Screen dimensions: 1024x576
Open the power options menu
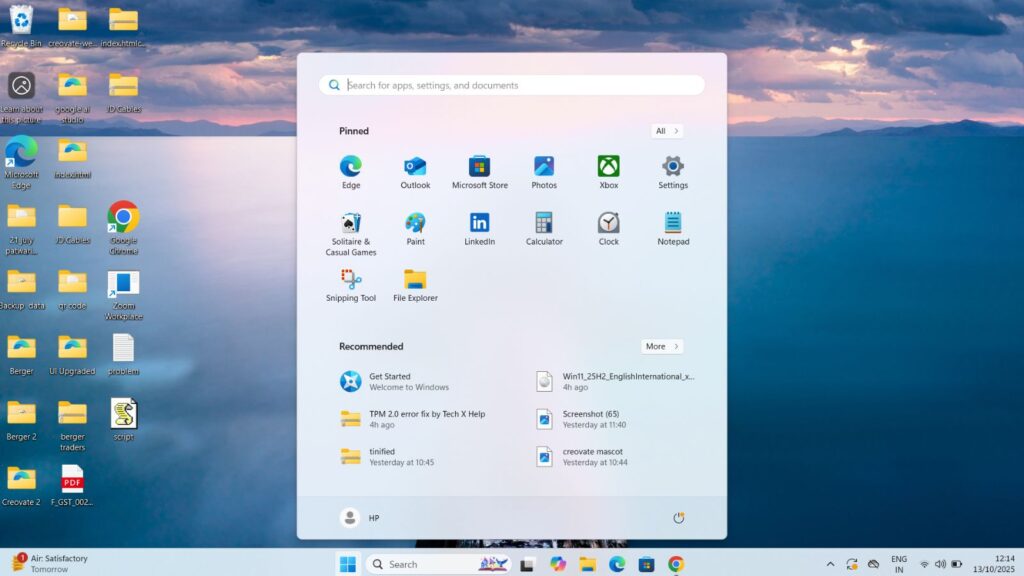[x=679, y=517]
